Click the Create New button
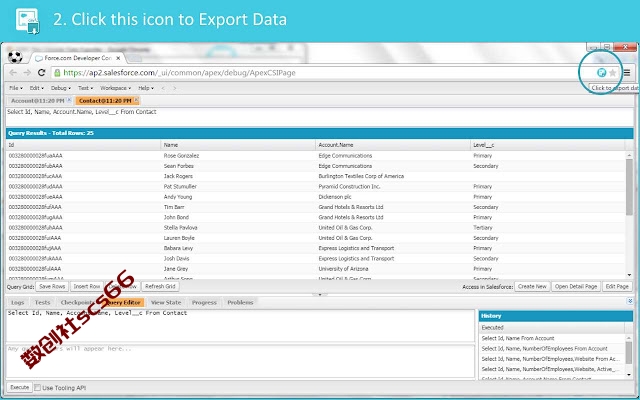The image size is (640, 400). (x=532, y=287)
